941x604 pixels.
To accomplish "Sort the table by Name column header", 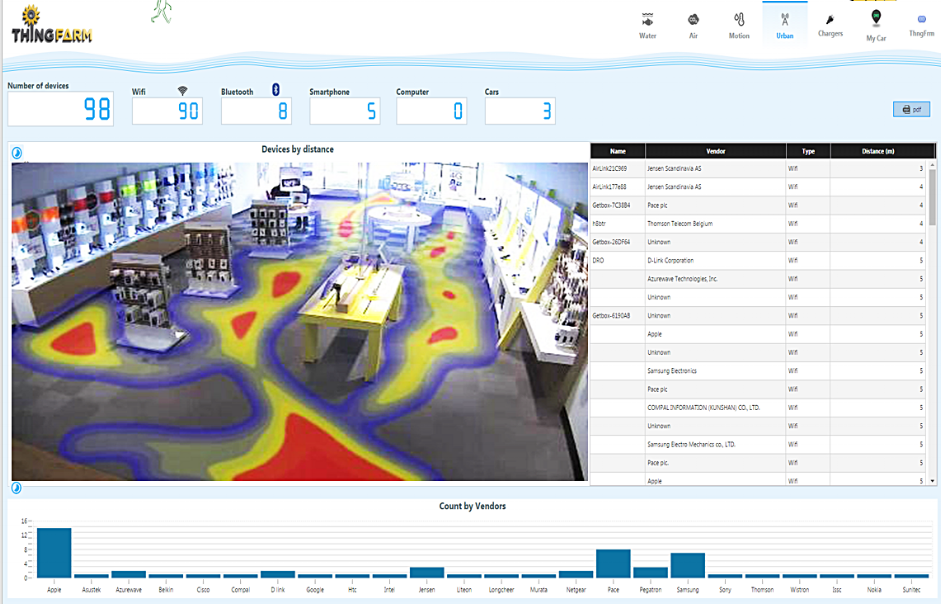I will pyautogui.click(x=618, y=151).
